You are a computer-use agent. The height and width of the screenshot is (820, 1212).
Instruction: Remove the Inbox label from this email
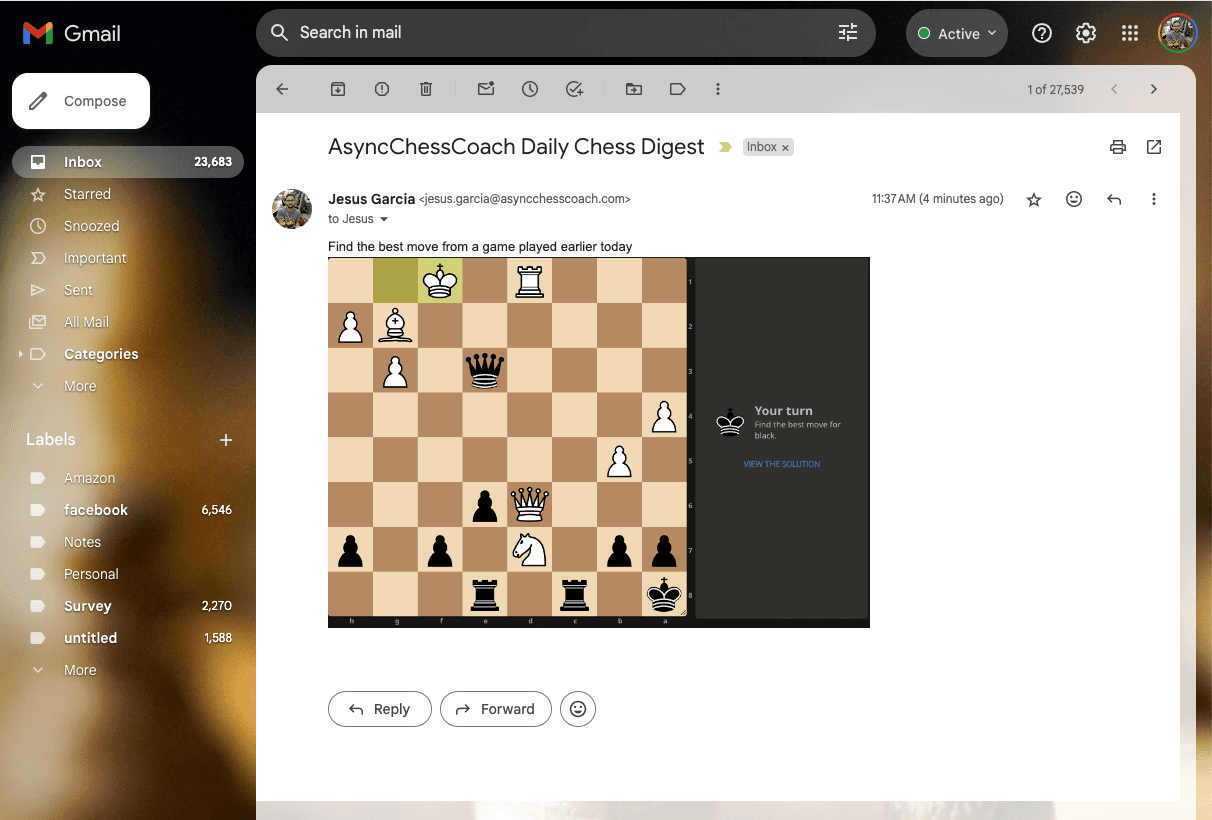(786, 148)
